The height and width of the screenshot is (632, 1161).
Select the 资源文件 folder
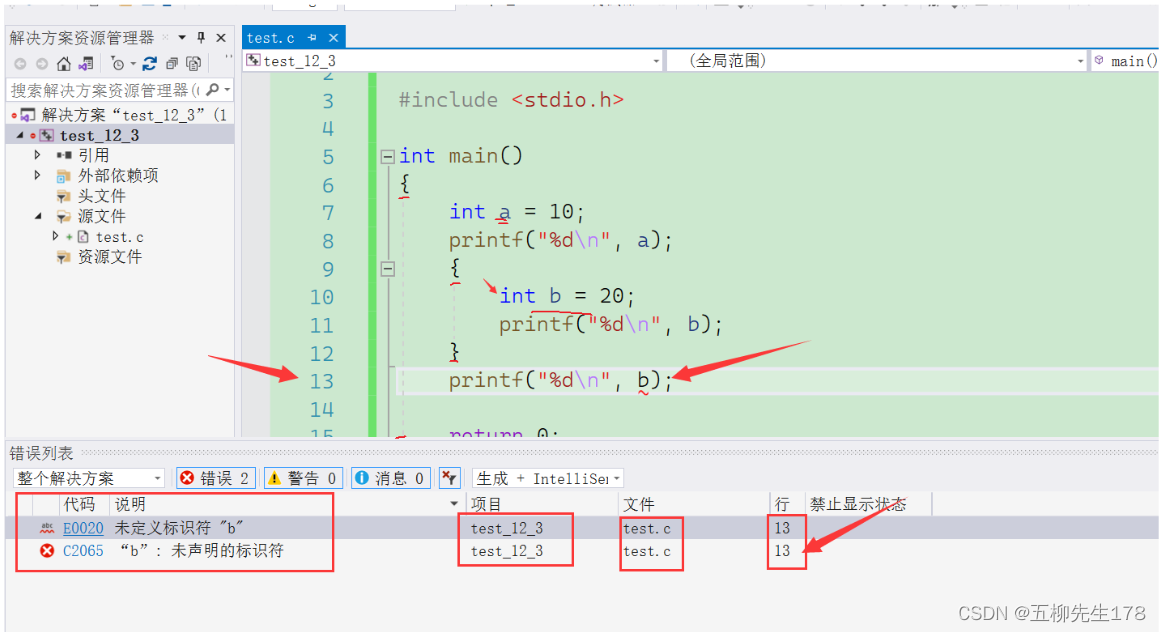pos(110,257)
